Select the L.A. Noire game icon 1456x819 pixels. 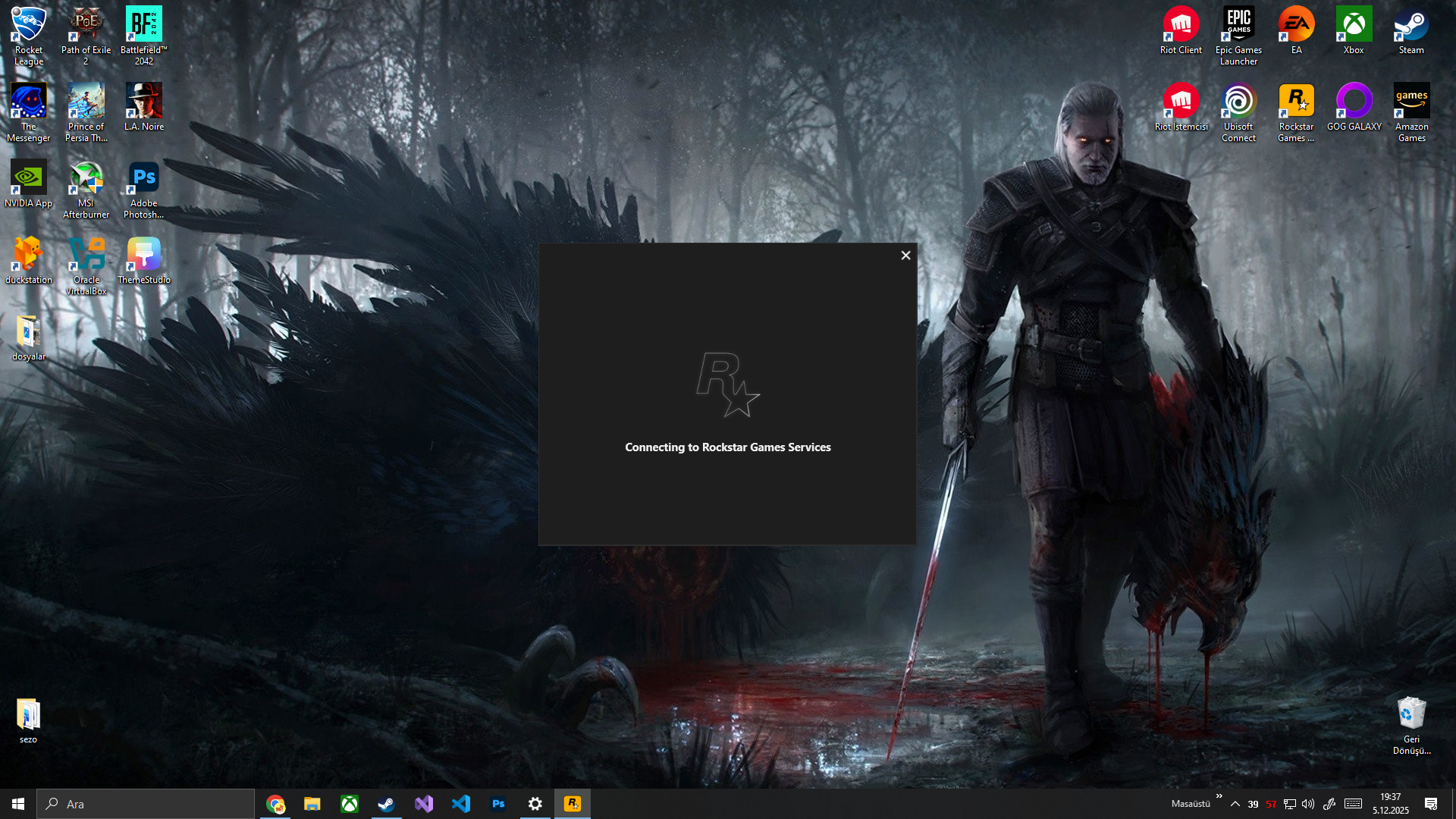coord(143,102)
